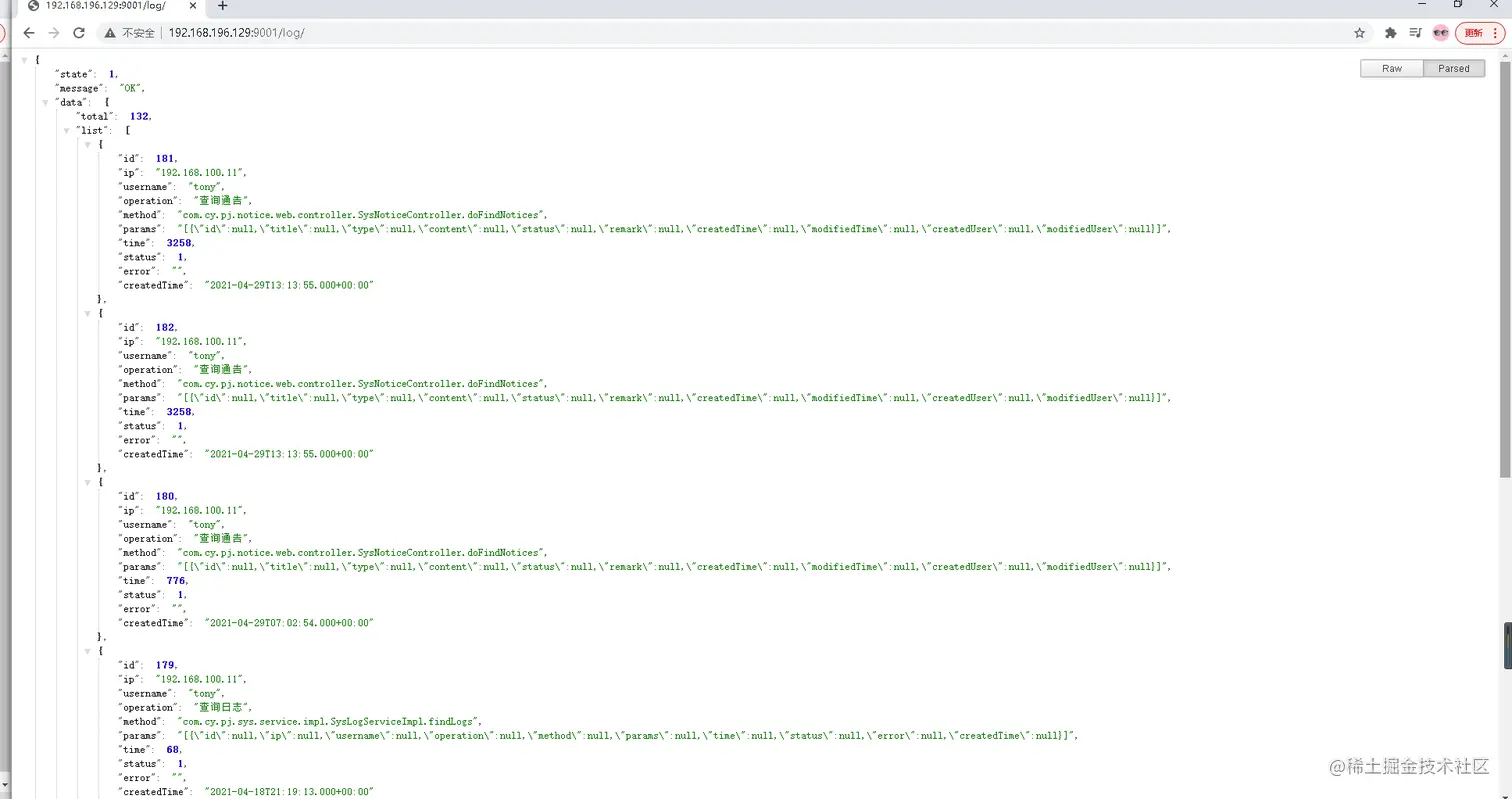Collapse the "data" object
Viewport: 1512px width, 799px height.
(45, 102)
